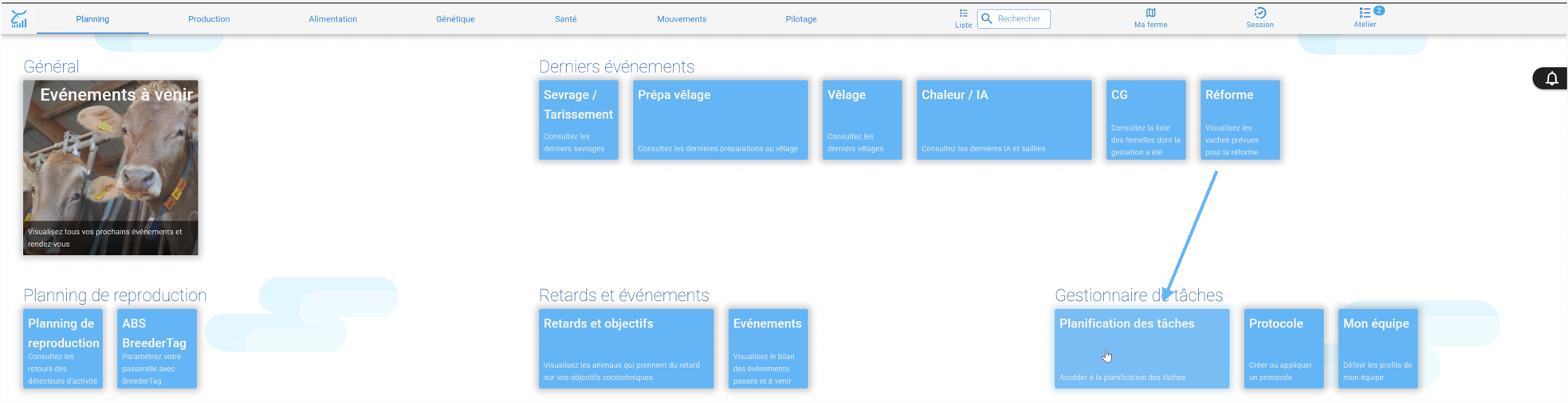
Task: Open the Prépa vêlage tile
Action: (721, 119)
